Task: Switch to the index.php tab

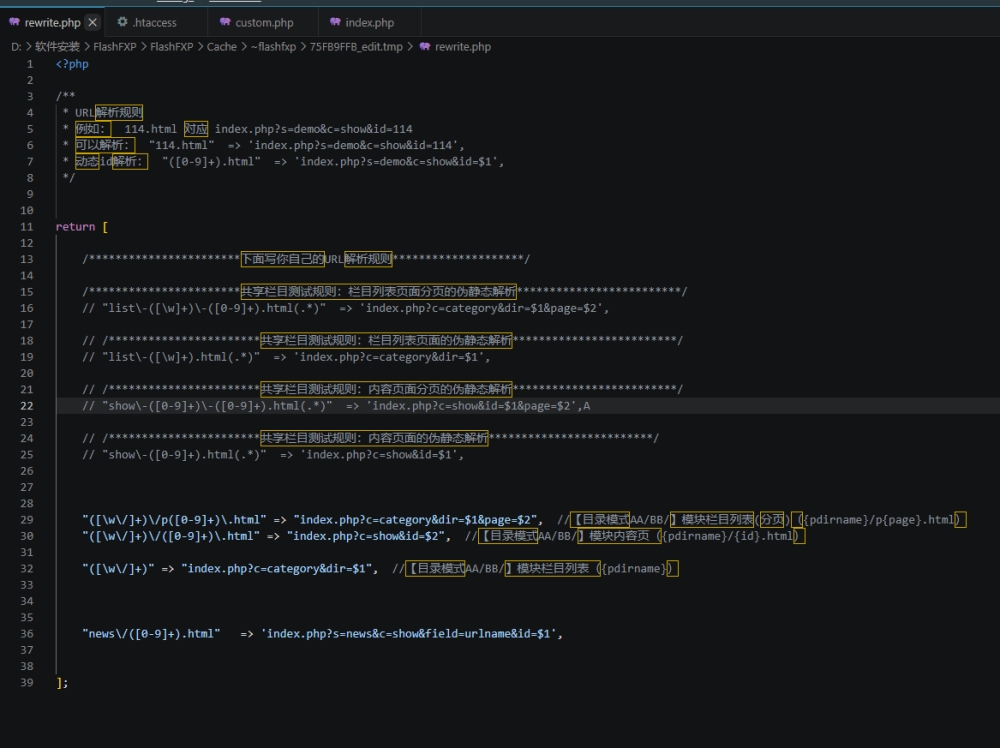Action: click(x=369, y=22)
